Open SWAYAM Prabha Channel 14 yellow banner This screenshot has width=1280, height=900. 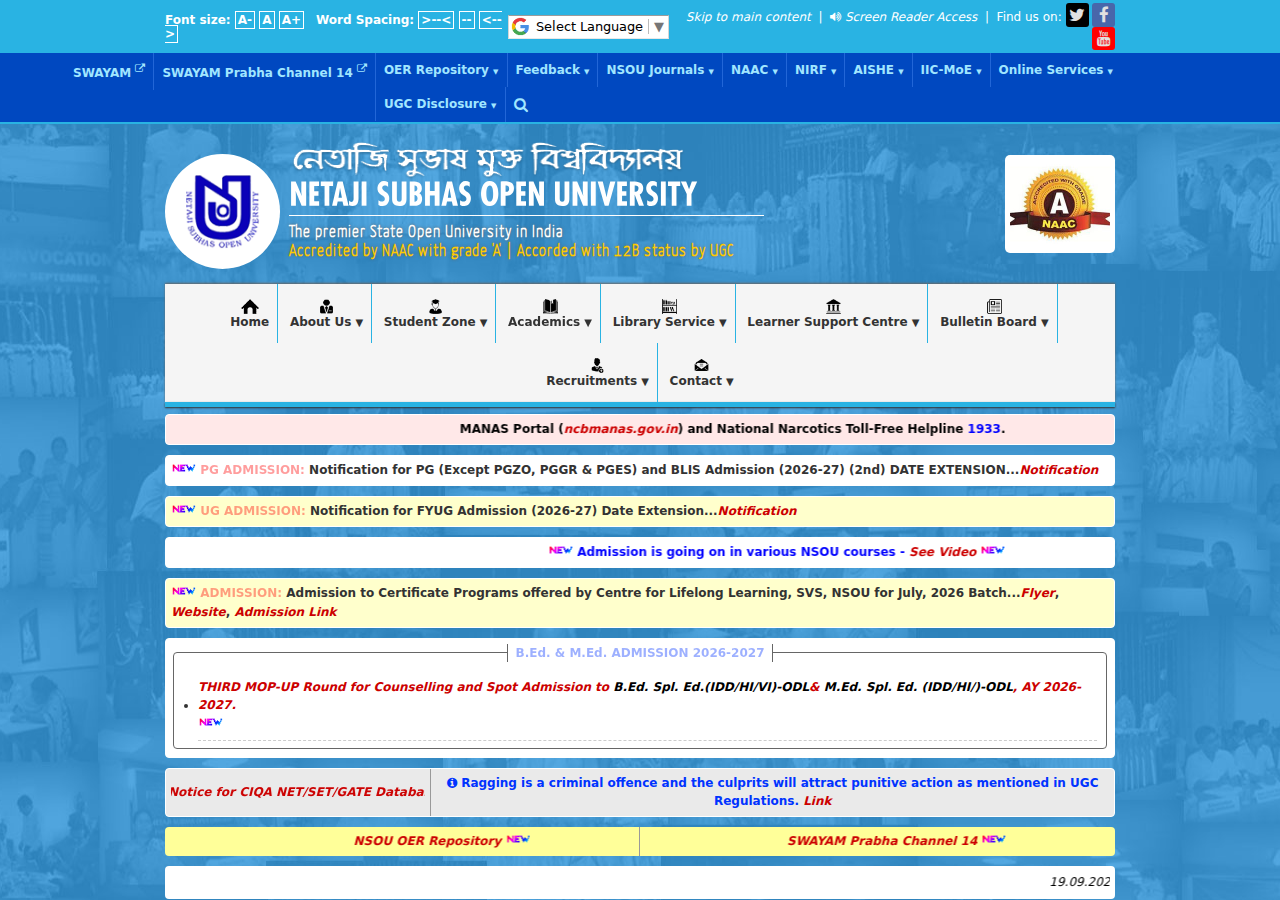click(x=883, y=841)
